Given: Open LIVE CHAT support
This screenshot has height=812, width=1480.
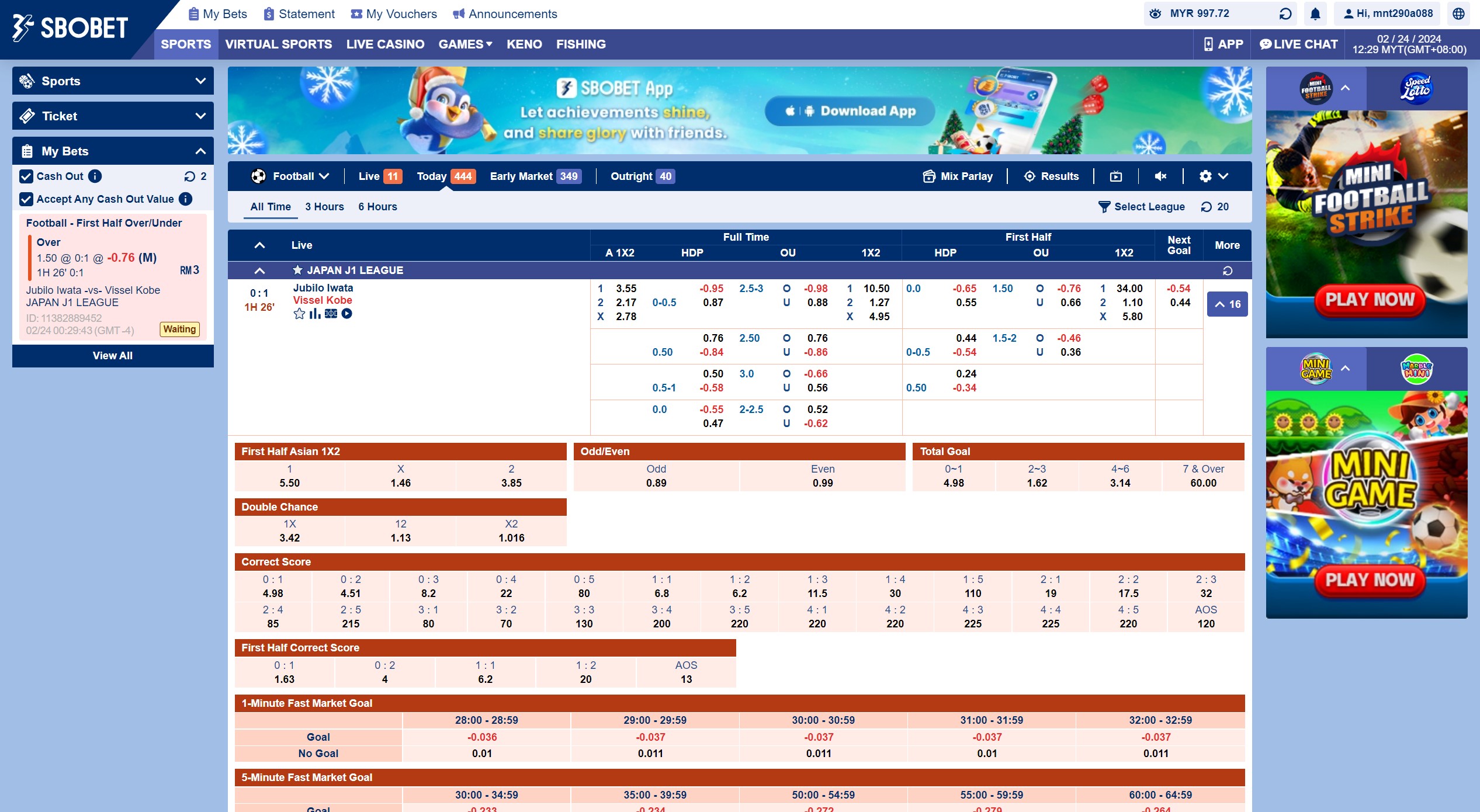Looking at the screenshot, I should (x=1298, y=44).
